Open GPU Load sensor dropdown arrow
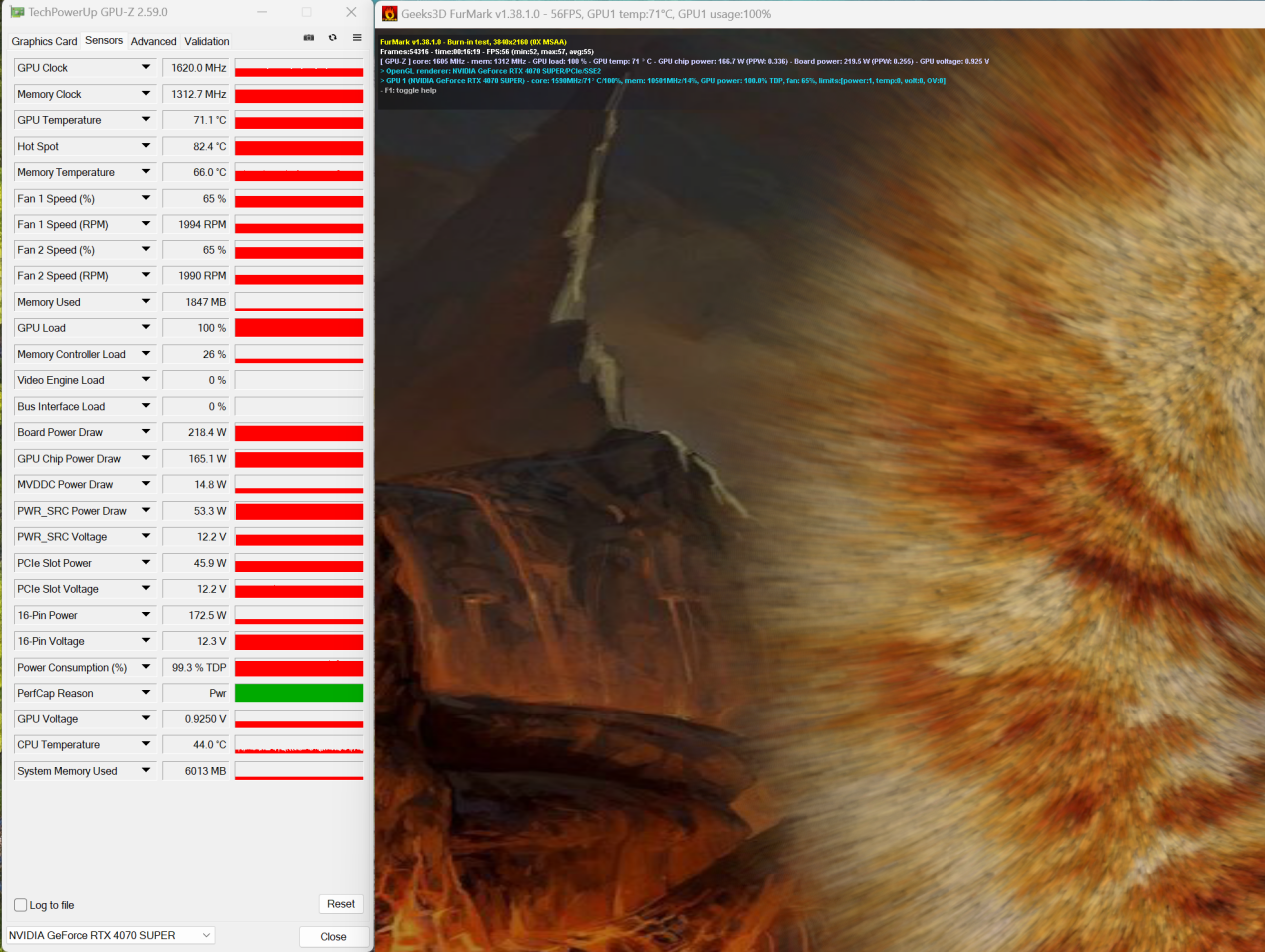The image size is (1265, 952). tap(146, 328)
